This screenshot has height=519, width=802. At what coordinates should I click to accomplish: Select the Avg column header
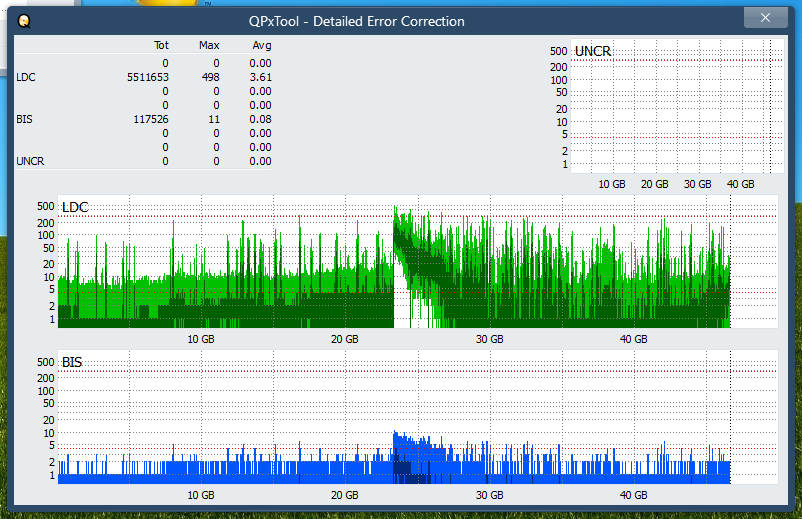[x=261, y=45]
